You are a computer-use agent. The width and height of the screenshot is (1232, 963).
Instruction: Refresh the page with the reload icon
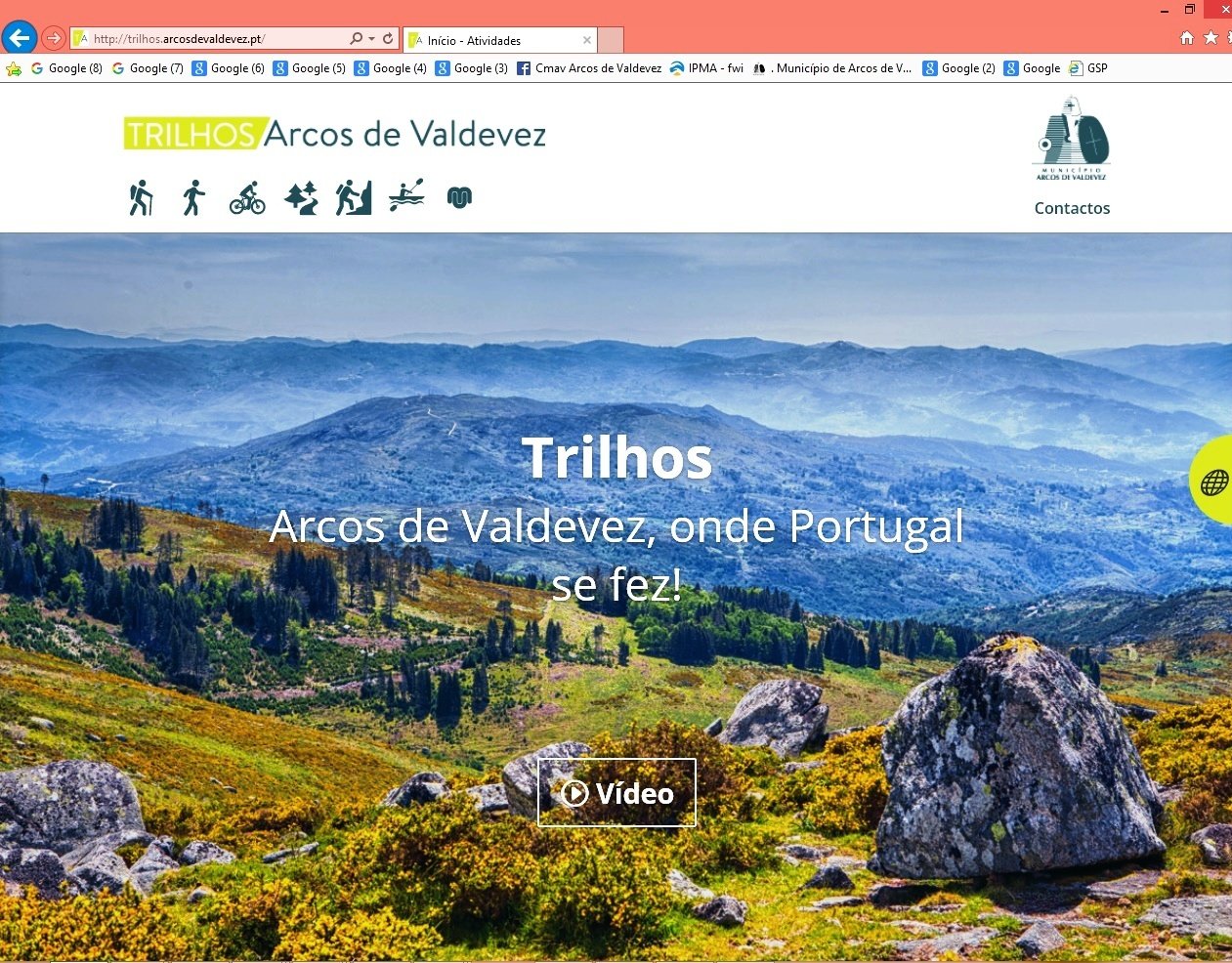388,38
